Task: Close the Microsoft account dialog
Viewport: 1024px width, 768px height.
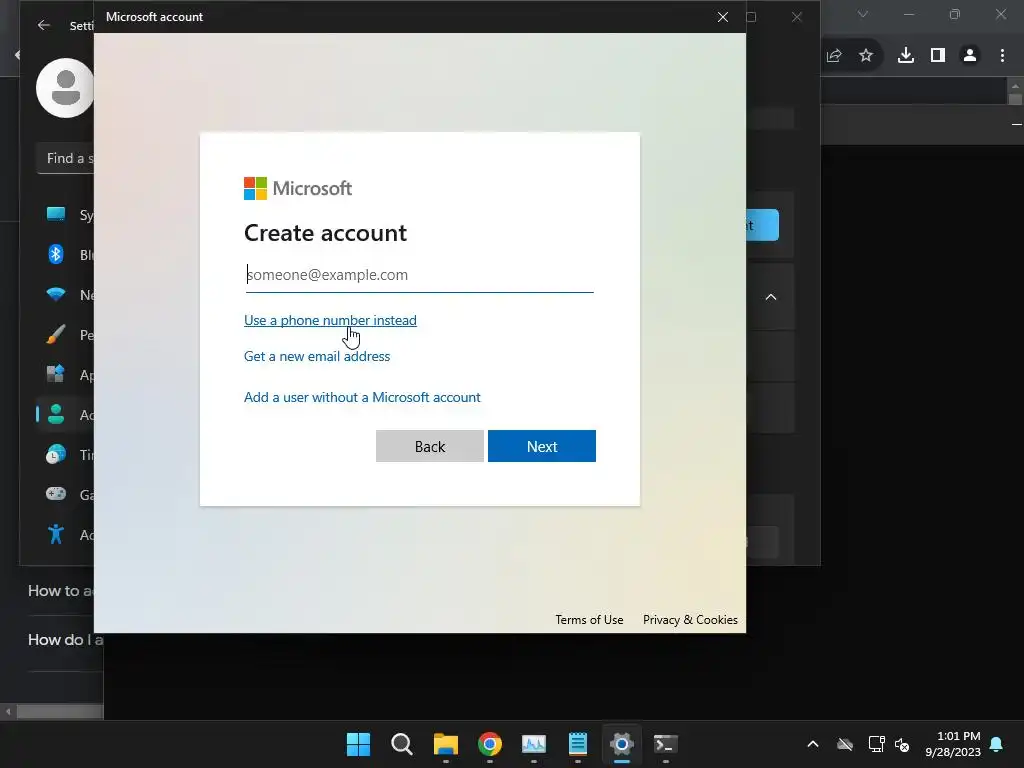Action: coord(722,17)
